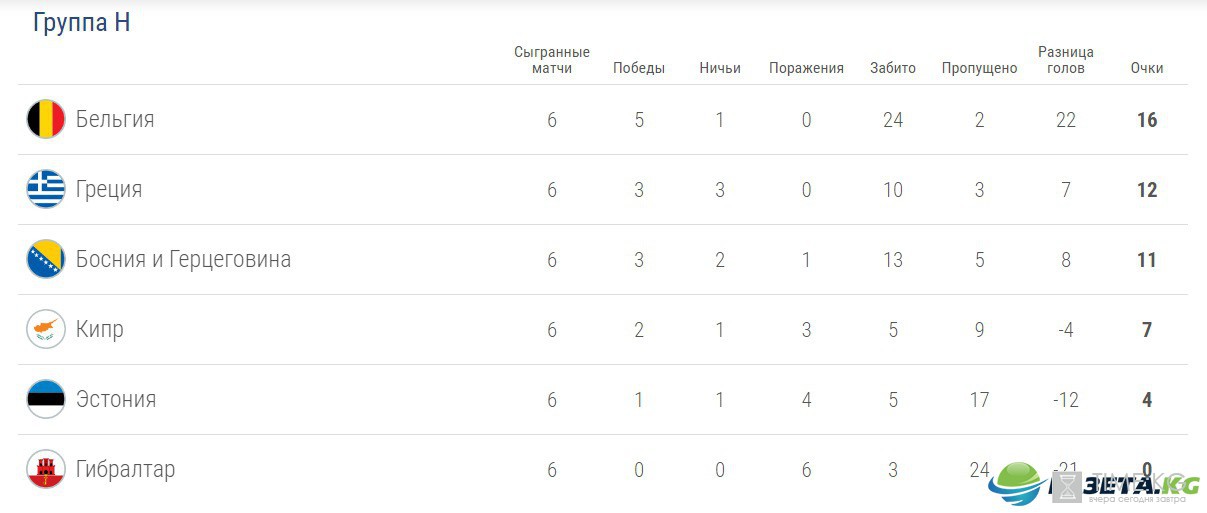The image size is (1207, 513).
Task: Select the Estonia flag icon
Action: pos(46,400)
